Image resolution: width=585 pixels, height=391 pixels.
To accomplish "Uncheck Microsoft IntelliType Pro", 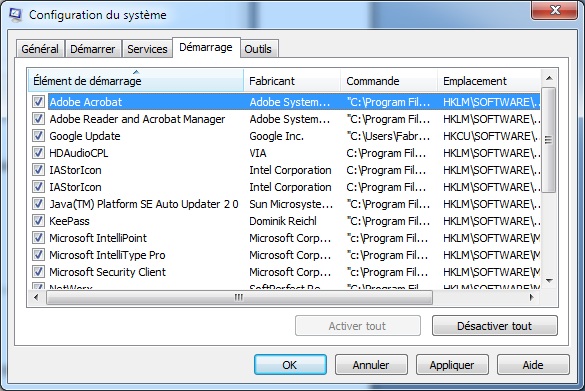I will tap(38, 254).
